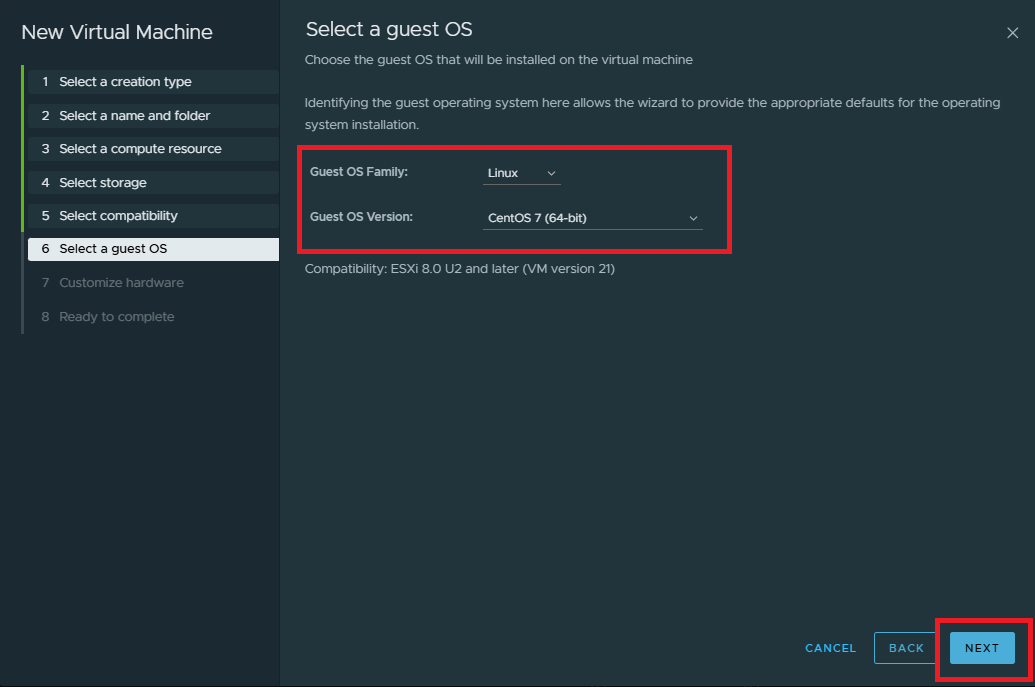
Task: Click step 8 Ready to complete
Action: pyautogui.click(x=116, y=317)
